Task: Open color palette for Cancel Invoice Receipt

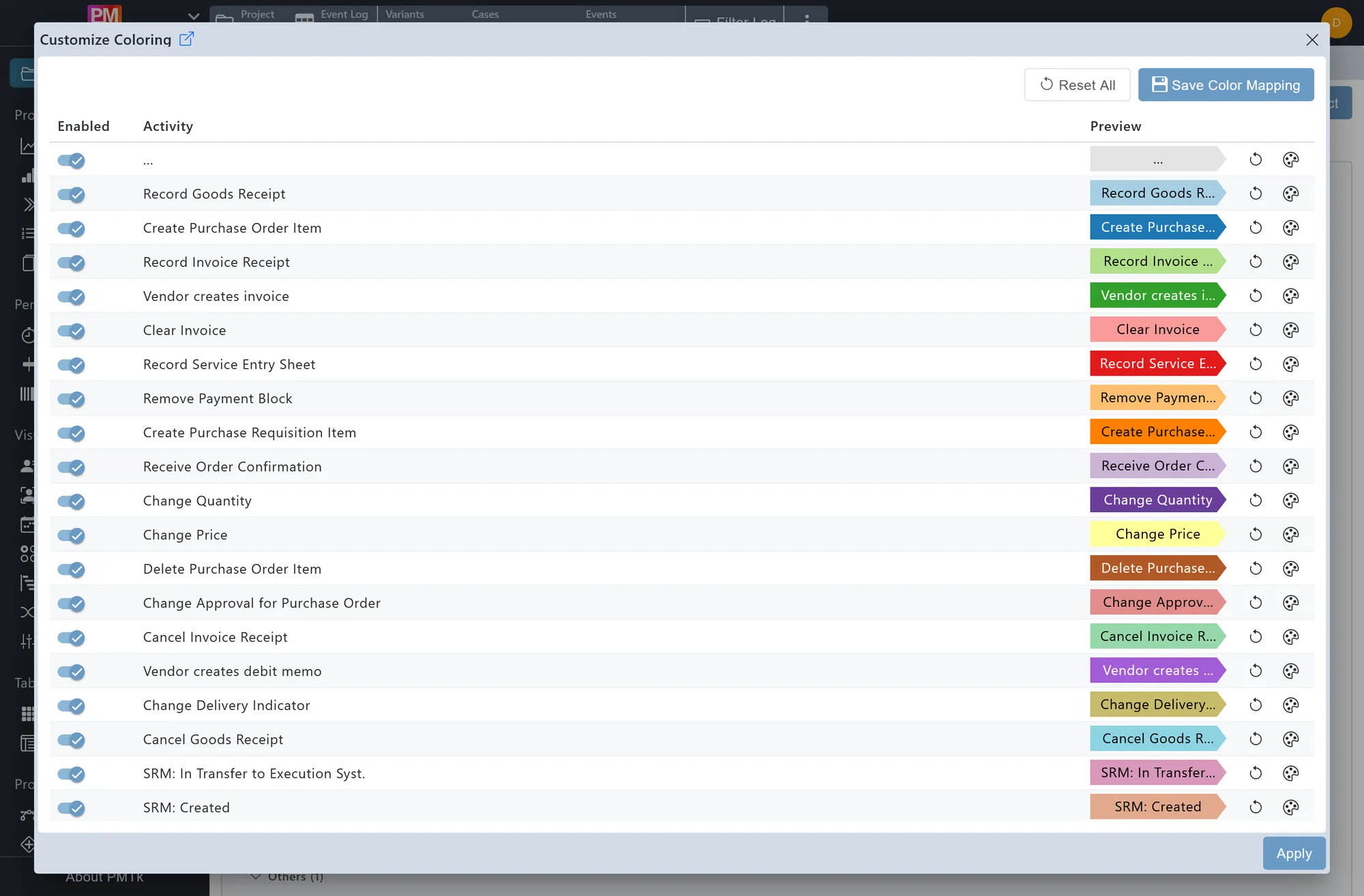Action: click(x=1290, y=637)
